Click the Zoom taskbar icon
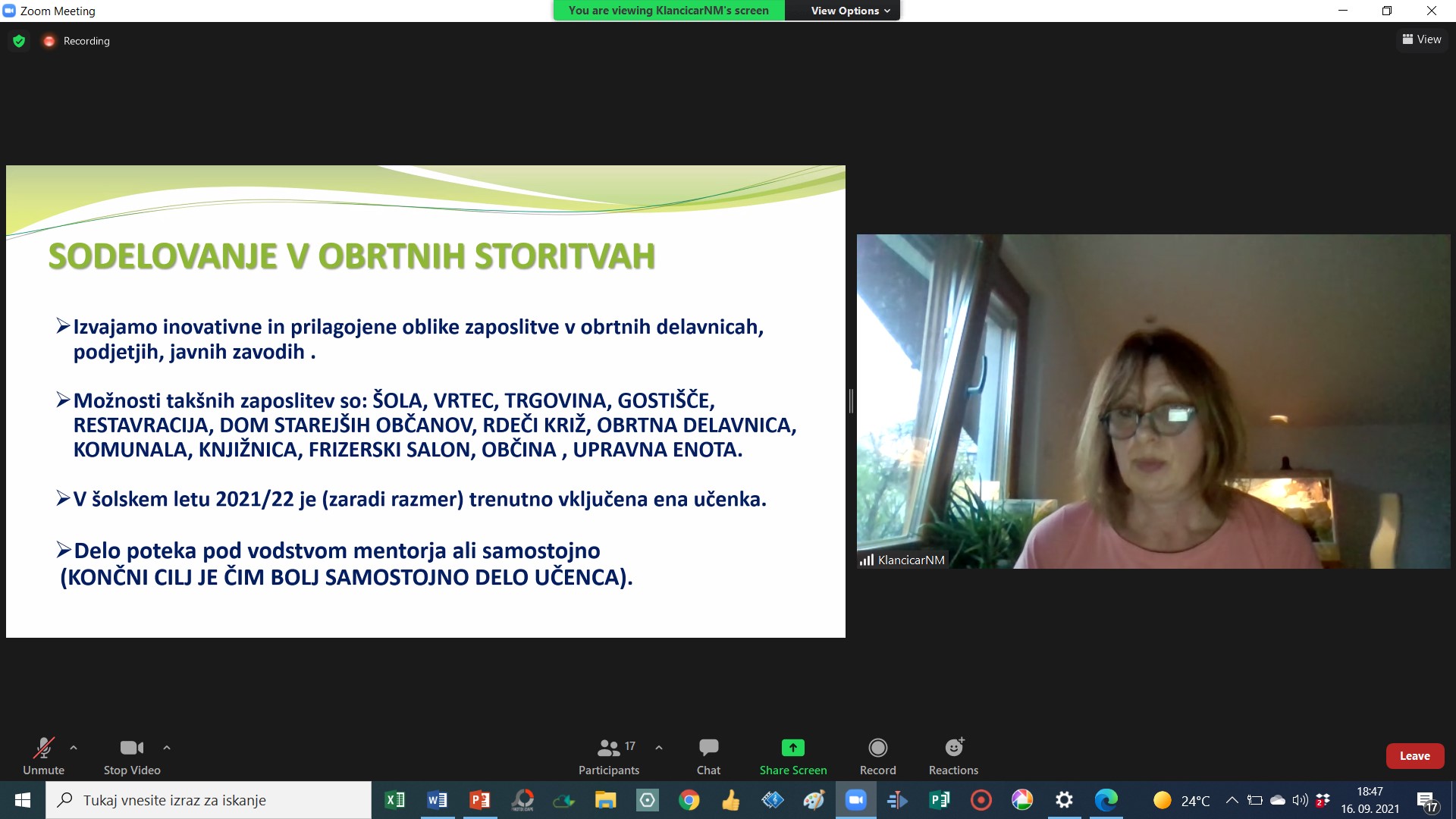Image resolution: width=1456 pixels, height=819 pixels. [x=856, y=800]
